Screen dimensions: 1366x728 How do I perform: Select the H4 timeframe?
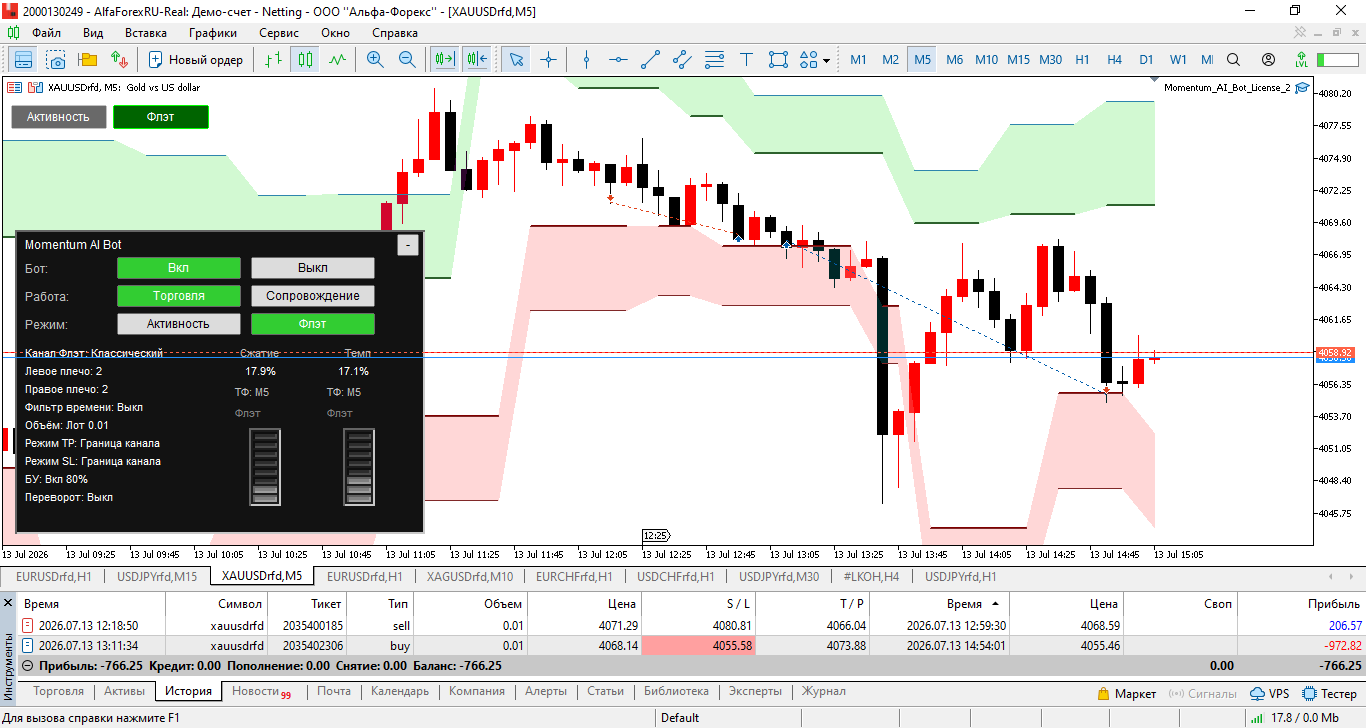point(1114,60)
